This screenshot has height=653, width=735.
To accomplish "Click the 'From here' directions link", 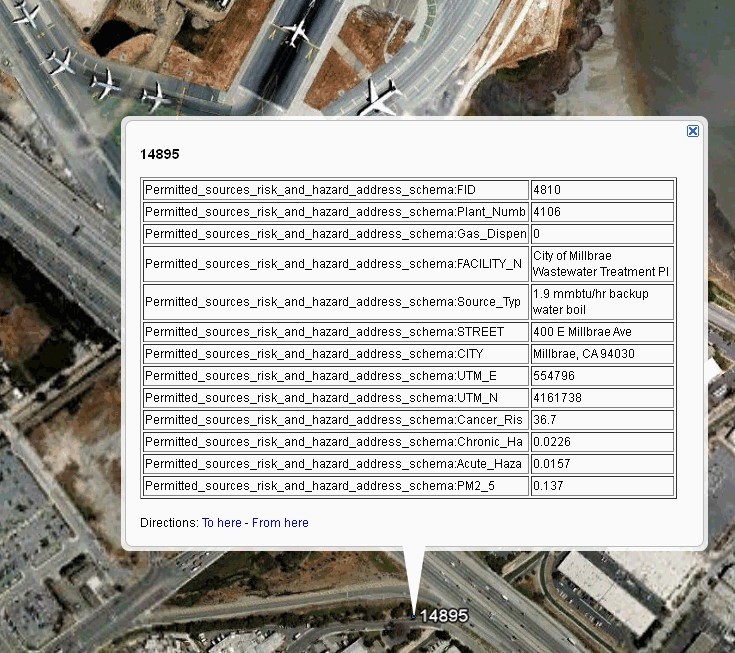I will click(280, 522).
